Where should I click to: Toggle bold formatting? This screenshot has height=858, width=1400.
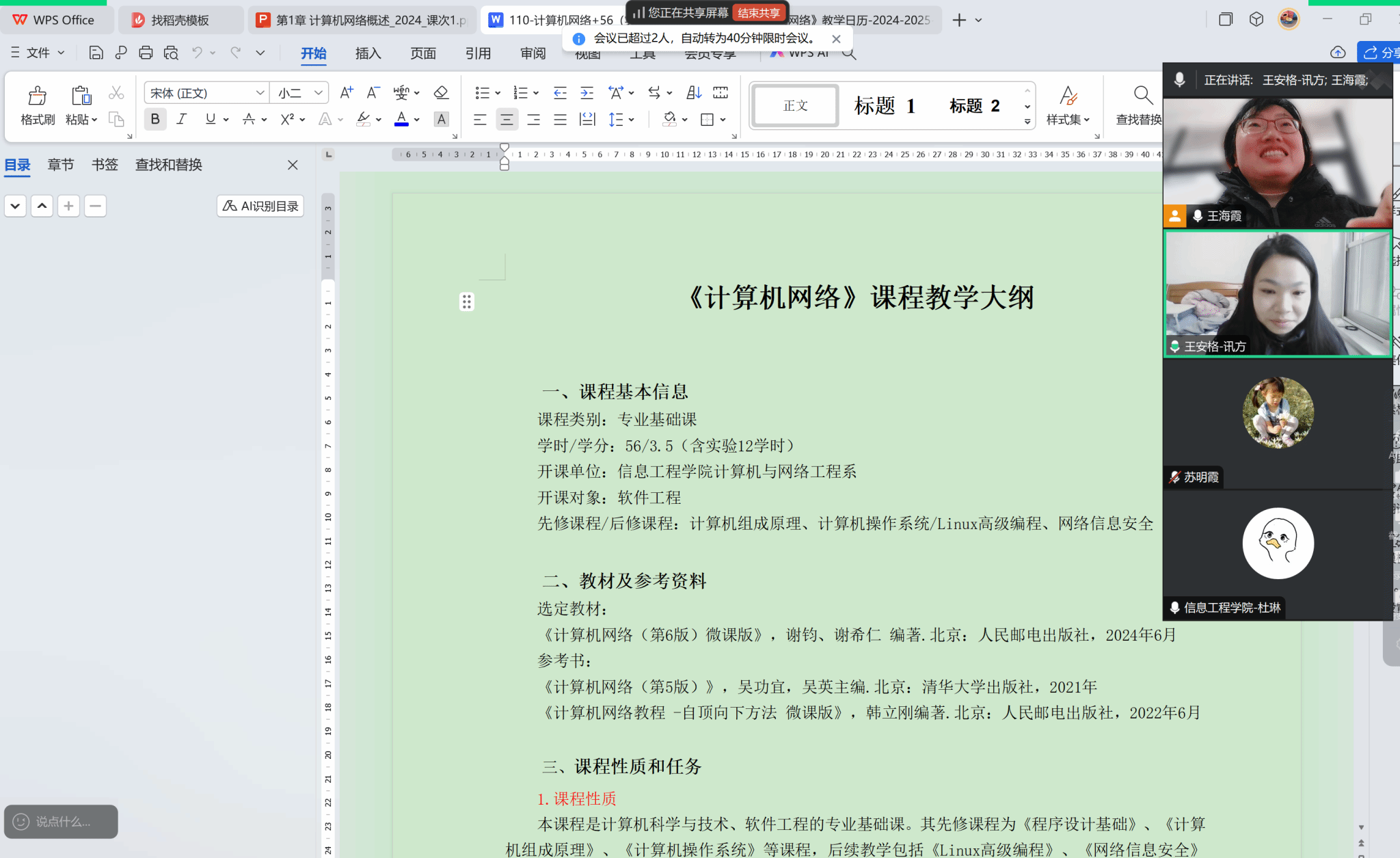click(x=155, y=120)
